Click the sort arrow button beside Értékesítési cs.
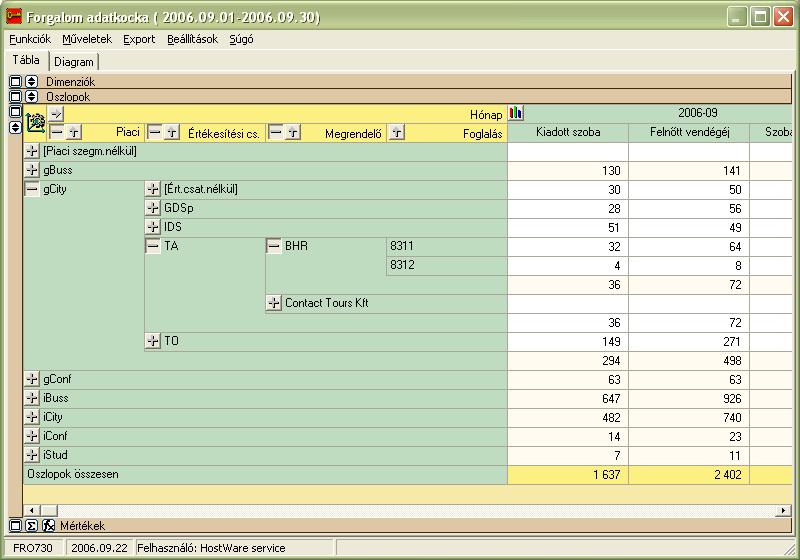The height and width of the screenshot is (560, 800). (172, 133)
